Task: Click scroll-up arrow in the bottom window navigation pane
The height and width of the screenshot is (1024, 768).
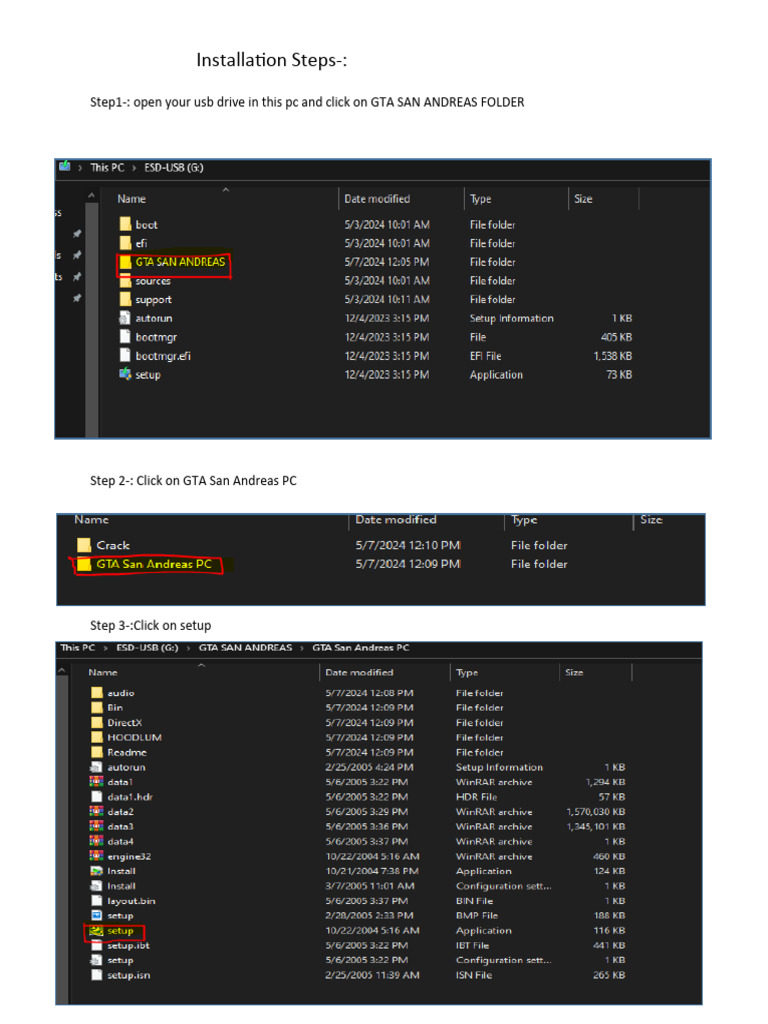Action: (x=62, y=670)
